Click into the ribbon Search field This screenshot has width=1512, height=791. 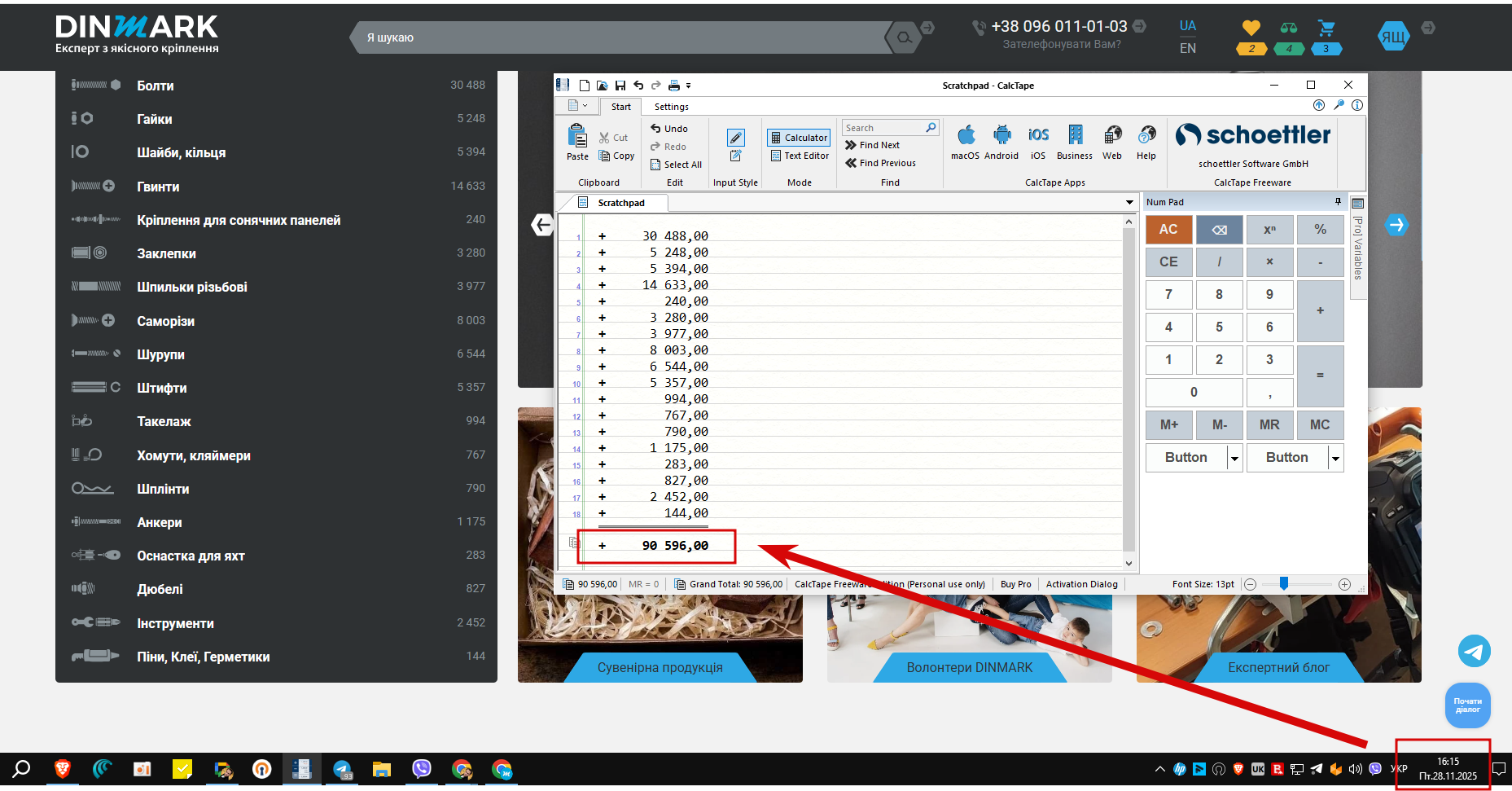point(883,128)
